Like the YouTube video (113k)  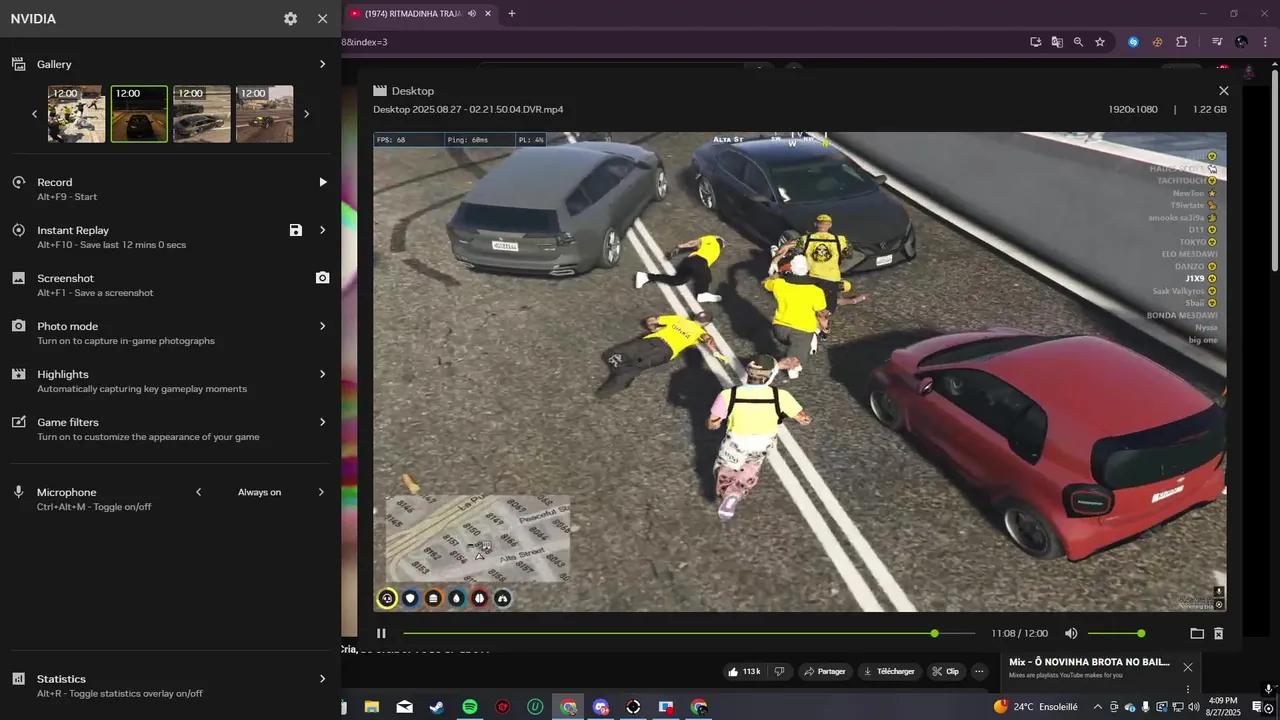coord(744,671)
